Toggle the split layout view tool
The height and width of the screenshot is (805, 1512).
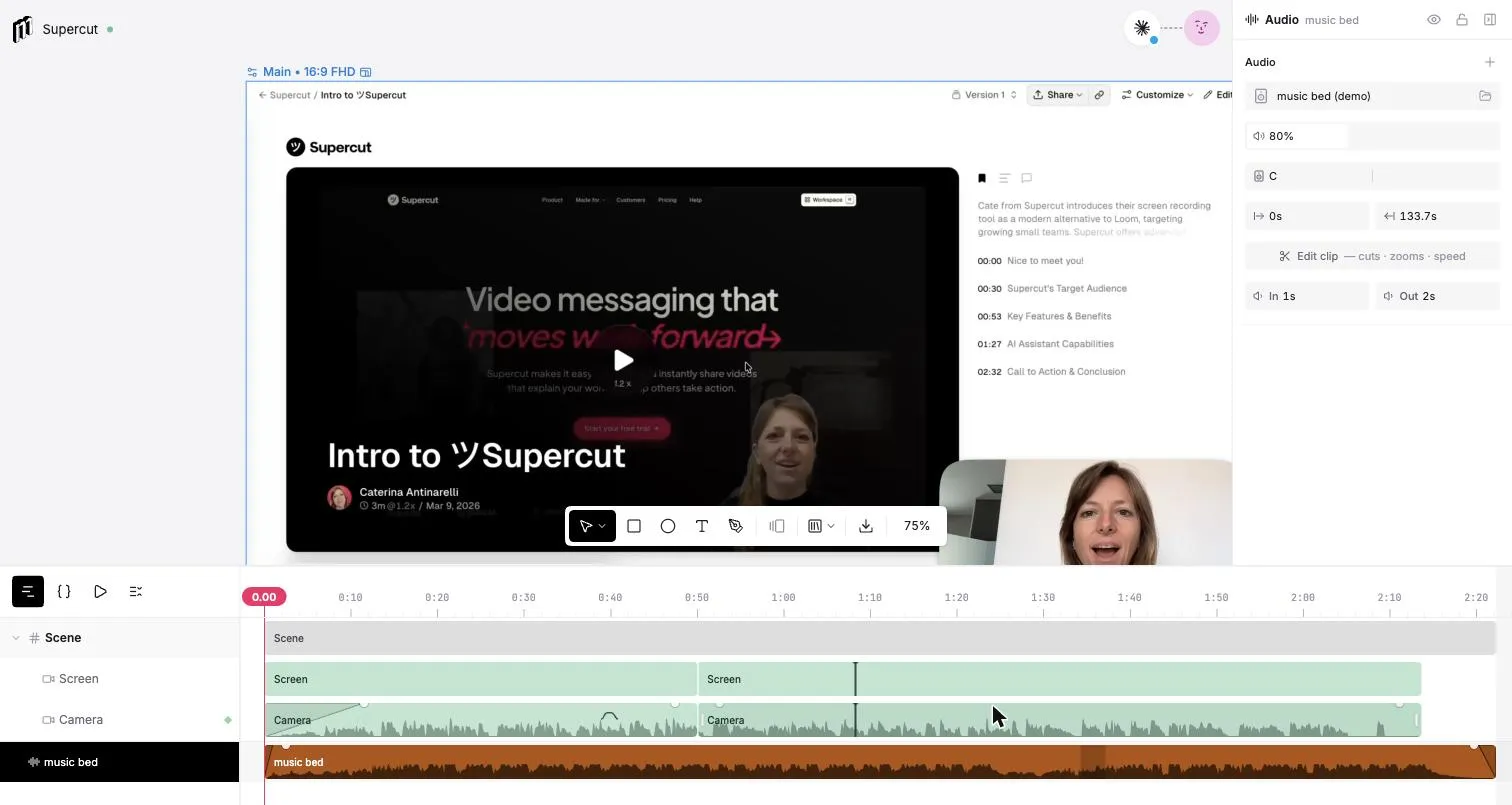pyautogui.click(x=777, y=526)
